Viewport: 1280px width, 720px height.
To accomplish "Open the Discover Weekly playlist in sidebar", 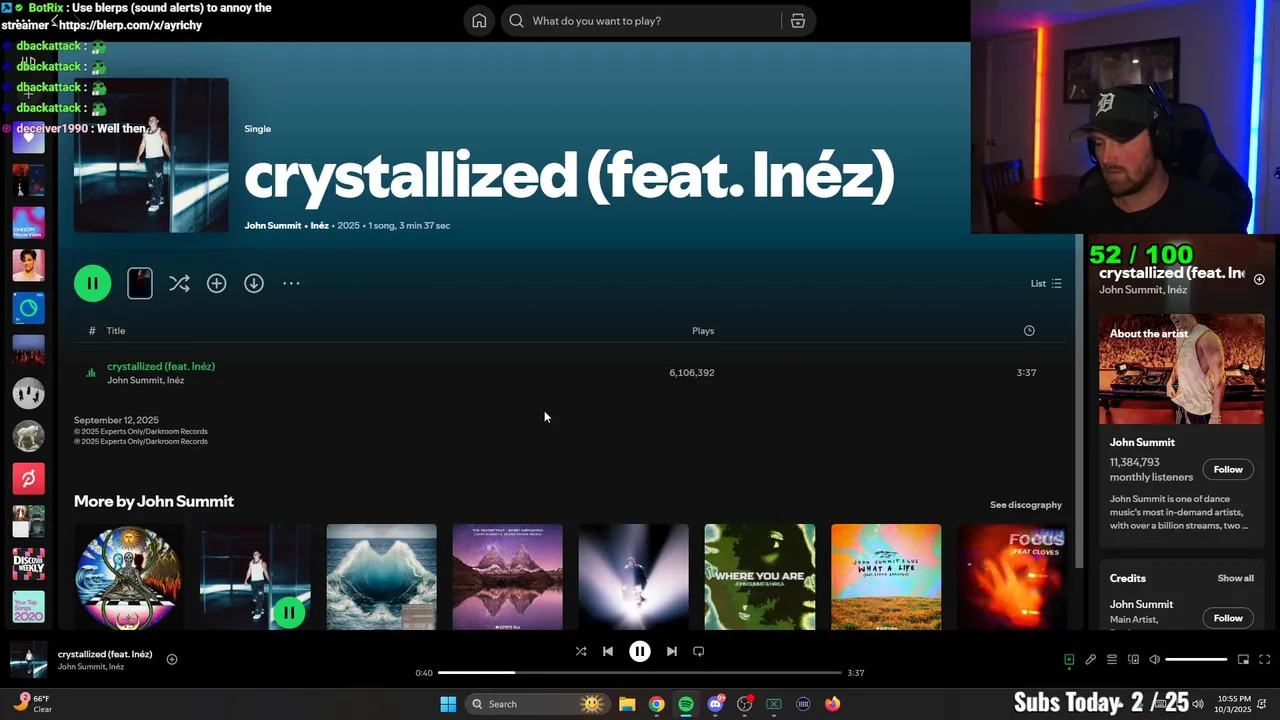I will pyautogui.click(x=28, y=564).
